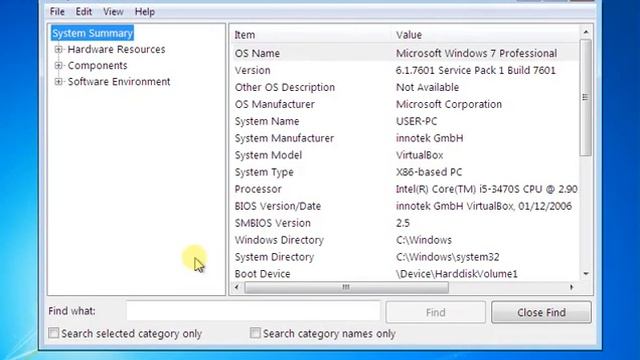Image resolution: width=640 pixels, height=360 pixels.
Task: Click the vertical scrollbar thumb
Action: click(586, 97)
